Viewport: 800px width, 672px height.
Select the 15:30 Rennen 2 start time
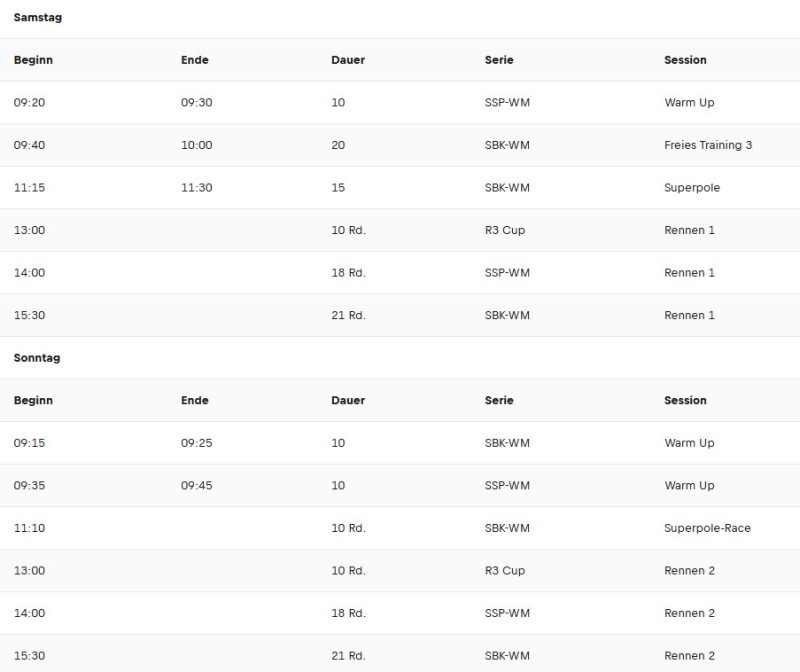click(29, 656)
